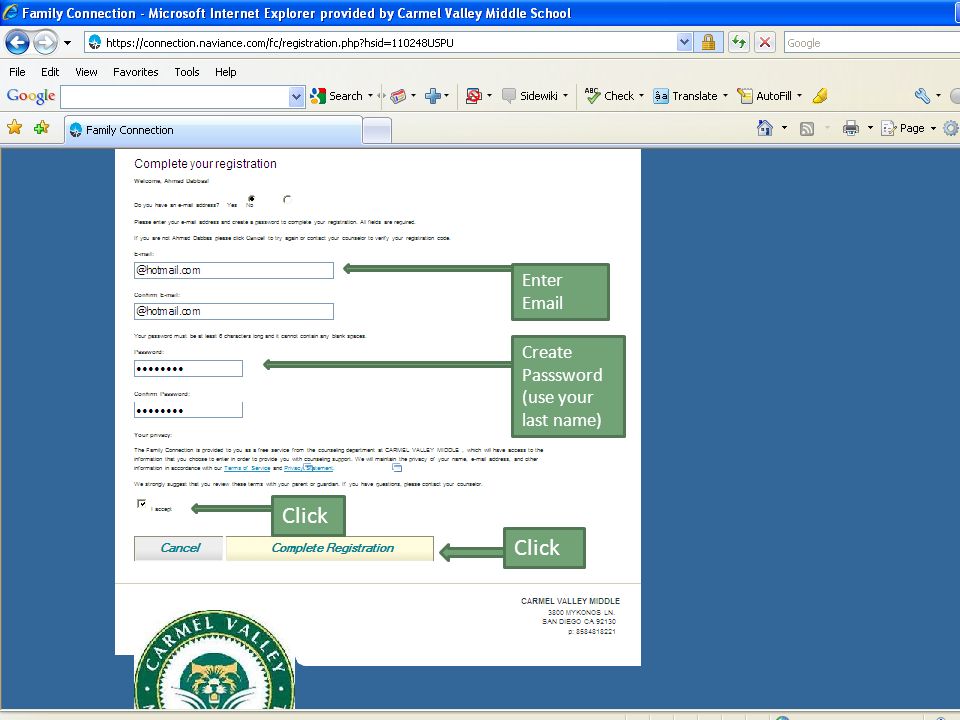Click the Carmel Valley school seal logo

[214, 660]
